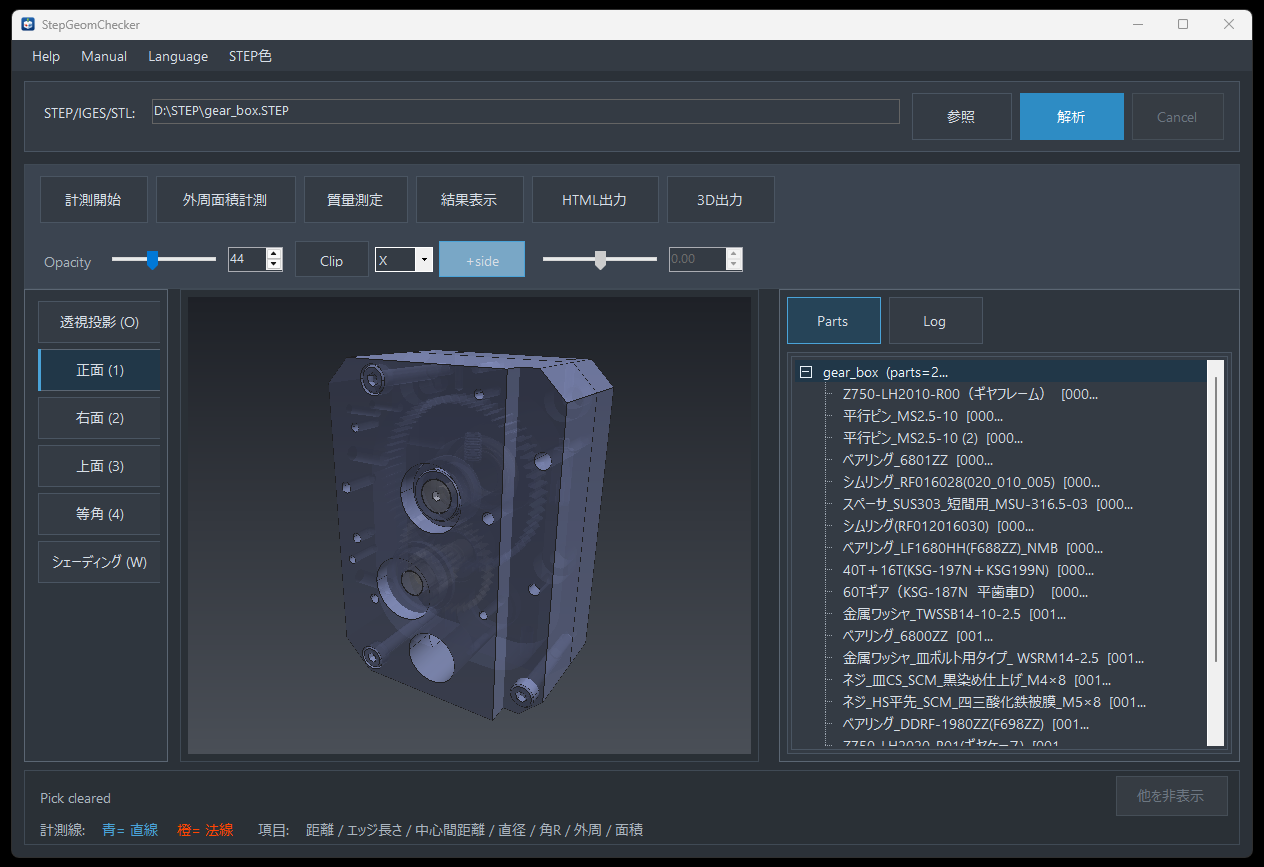Switch to isometric view 等角 (4)

(98, 513)
